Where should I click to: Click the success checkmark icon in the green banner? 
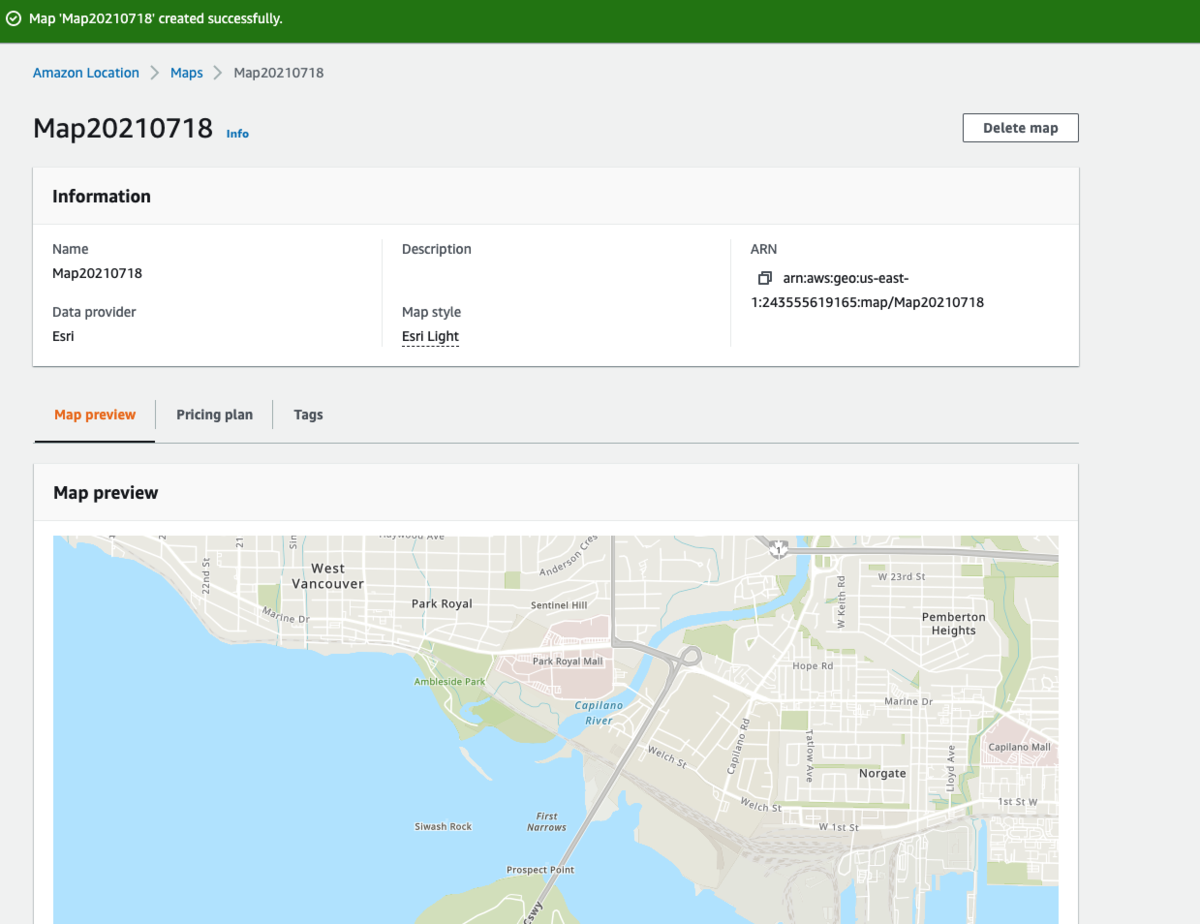(14, 19)
